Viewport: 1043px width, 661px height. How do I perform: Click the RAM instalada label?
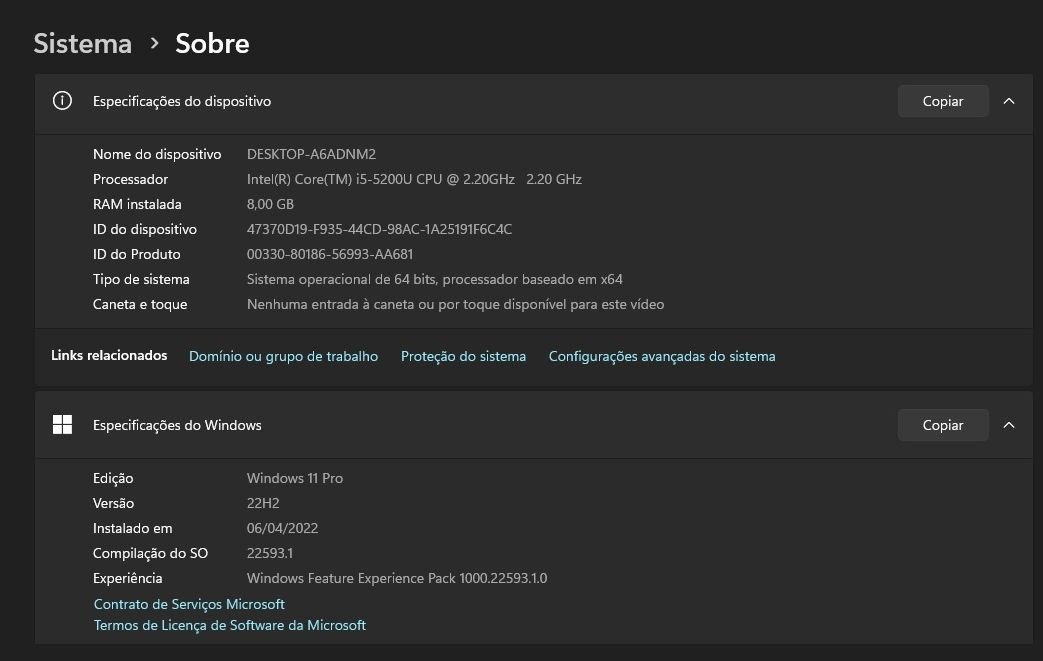pyautogui.click(x=137, y=204)
